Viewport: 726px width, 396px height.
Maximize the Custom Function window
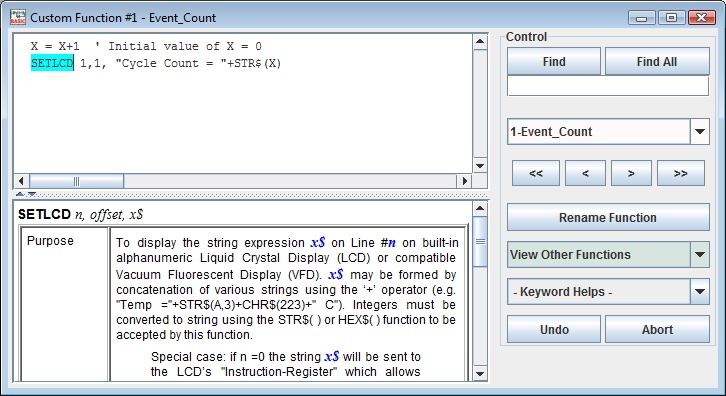click(671, 18)
